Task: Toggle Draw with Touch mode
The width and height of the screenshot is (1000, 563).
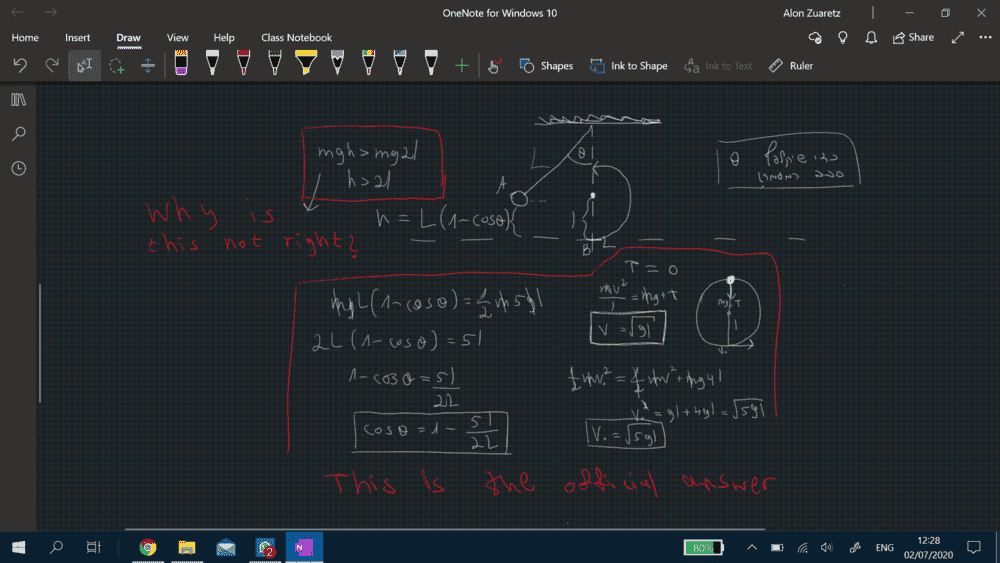Action: pyautogui.click(x=493, y=66)
